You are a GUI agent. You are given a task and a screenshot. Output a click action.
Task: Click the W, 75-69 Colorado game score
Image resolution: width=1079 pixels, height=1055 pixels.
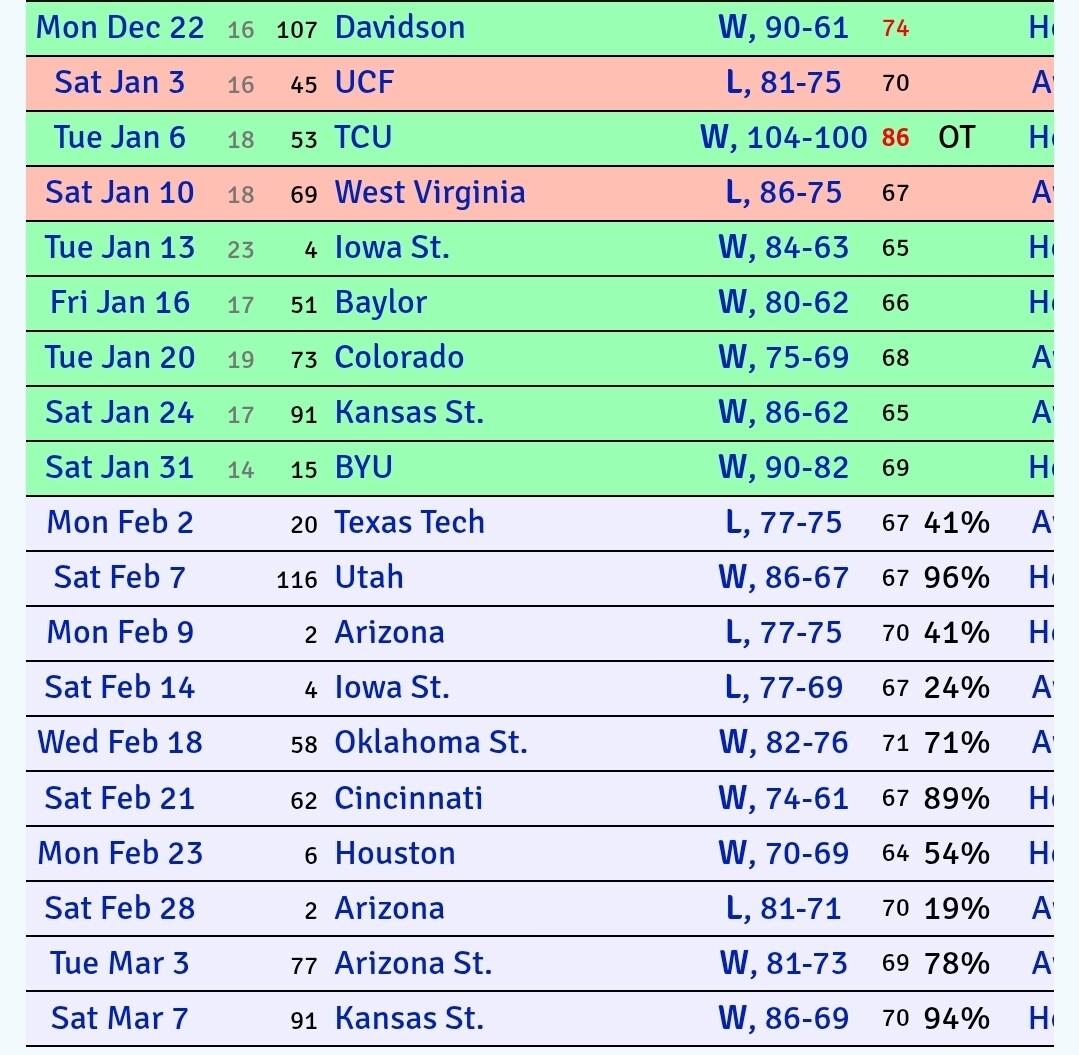783,357
